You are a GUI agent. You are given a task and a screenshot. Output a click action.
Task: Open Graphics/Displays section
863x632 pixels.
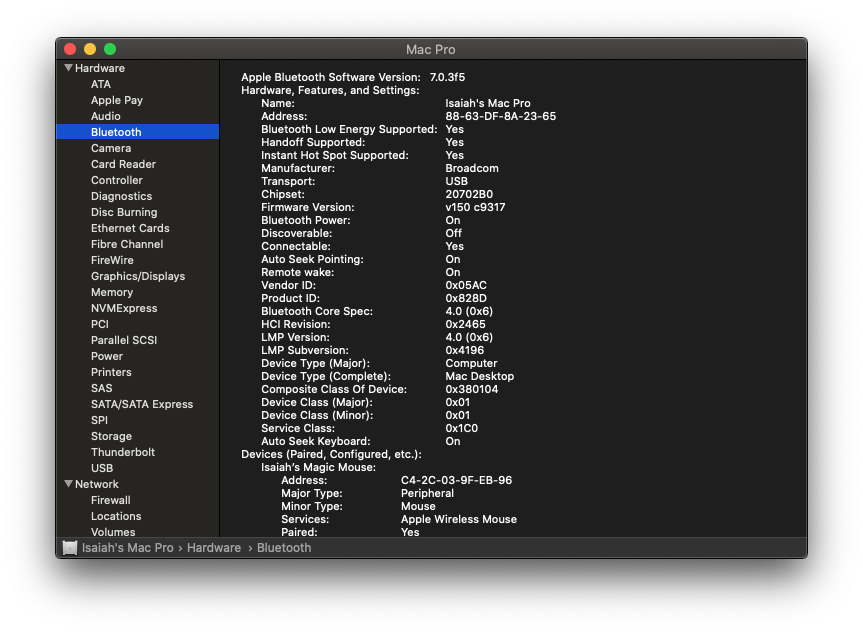[x=138, y=276]
